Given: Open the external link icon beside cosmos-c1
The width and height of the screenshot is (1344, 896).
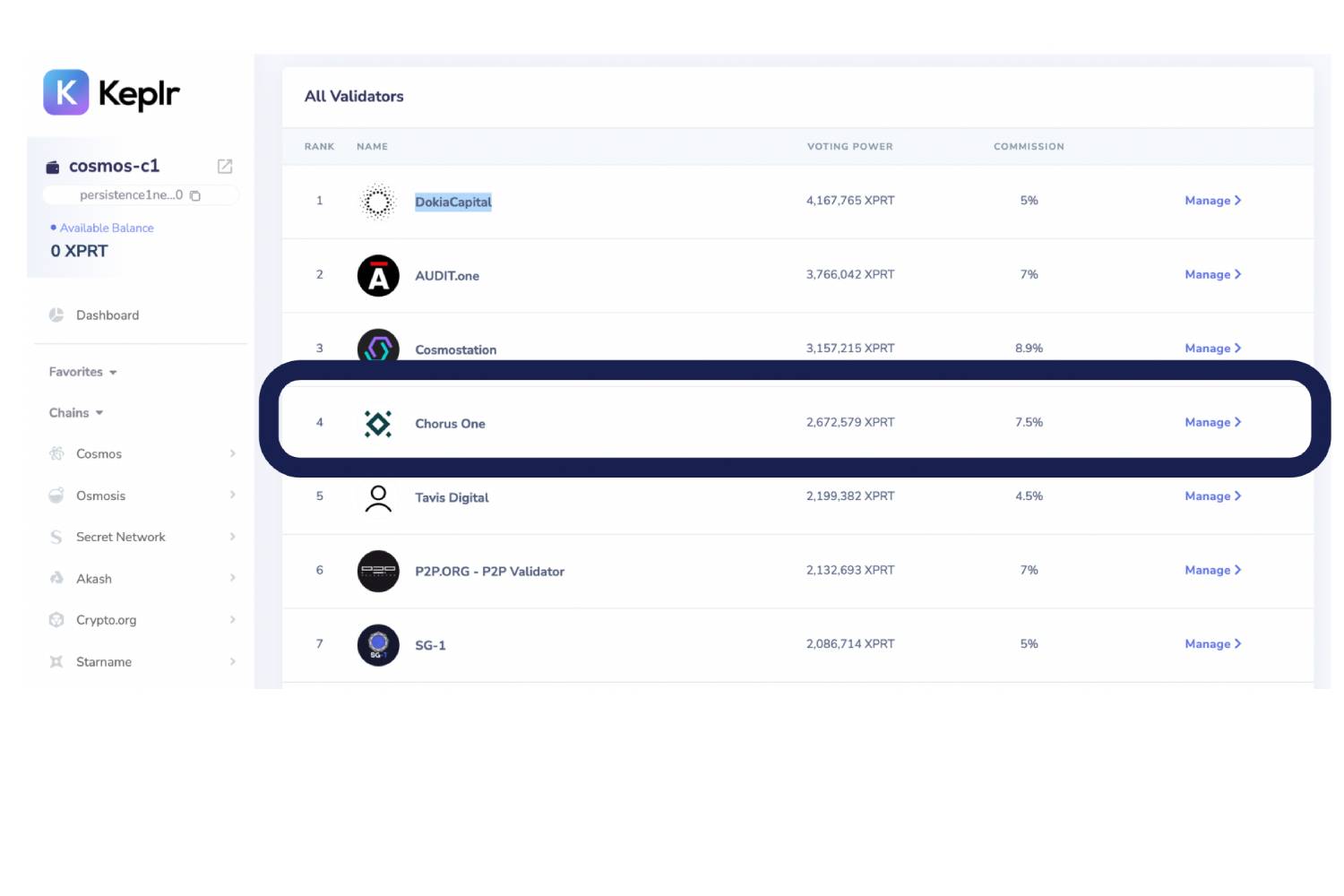Looking at the screenshot, I should pyautogui.click(x=225, y=167).
